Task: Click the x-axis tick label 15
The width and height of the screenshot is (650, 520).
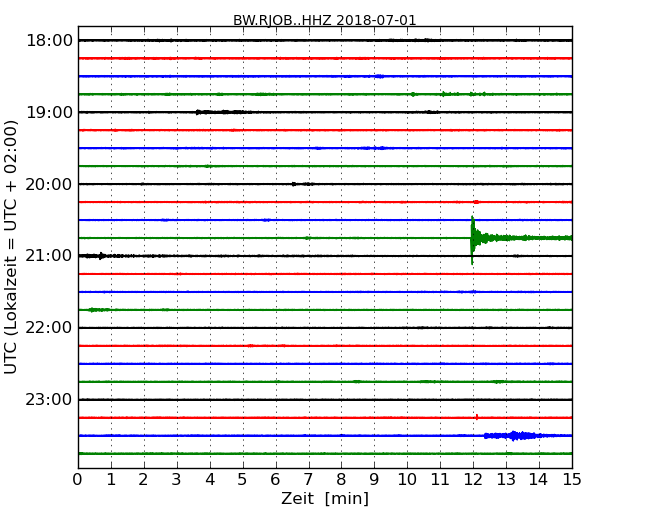Action: [x=572, y=480]
